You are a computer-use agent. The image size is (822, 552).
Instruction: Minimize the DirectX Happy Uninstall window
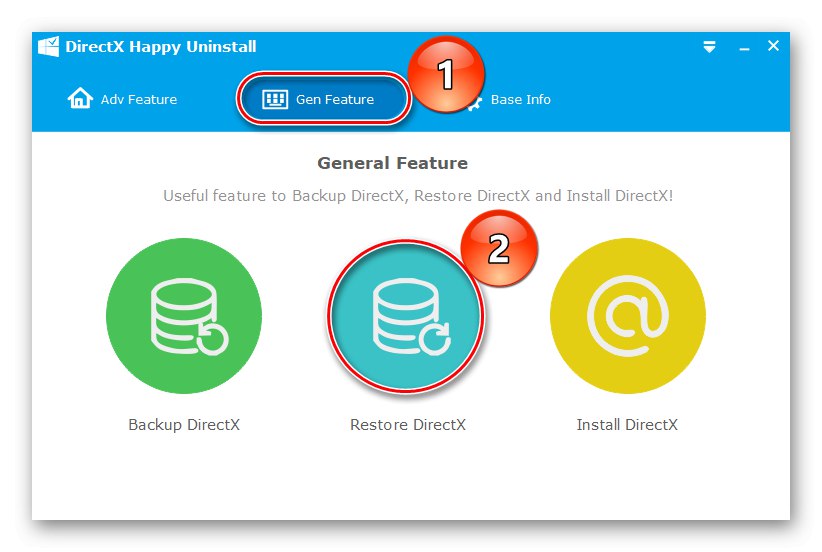coord(744,49)
